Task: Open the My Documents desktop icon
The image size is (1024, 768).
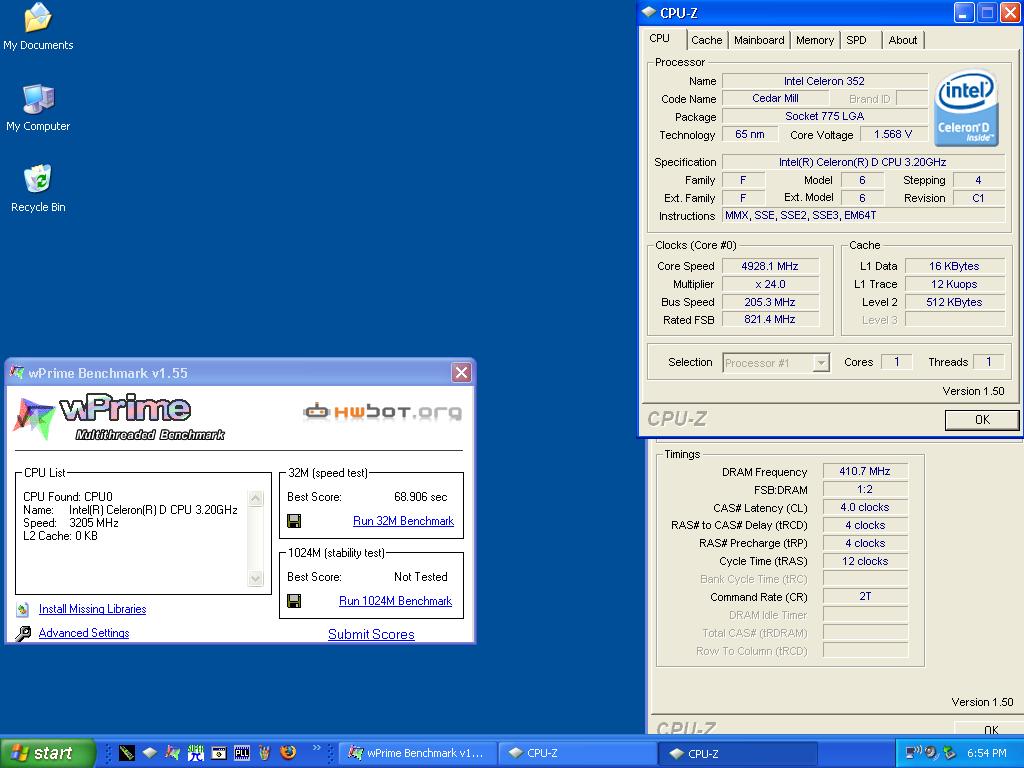Action: pos(38,26)
